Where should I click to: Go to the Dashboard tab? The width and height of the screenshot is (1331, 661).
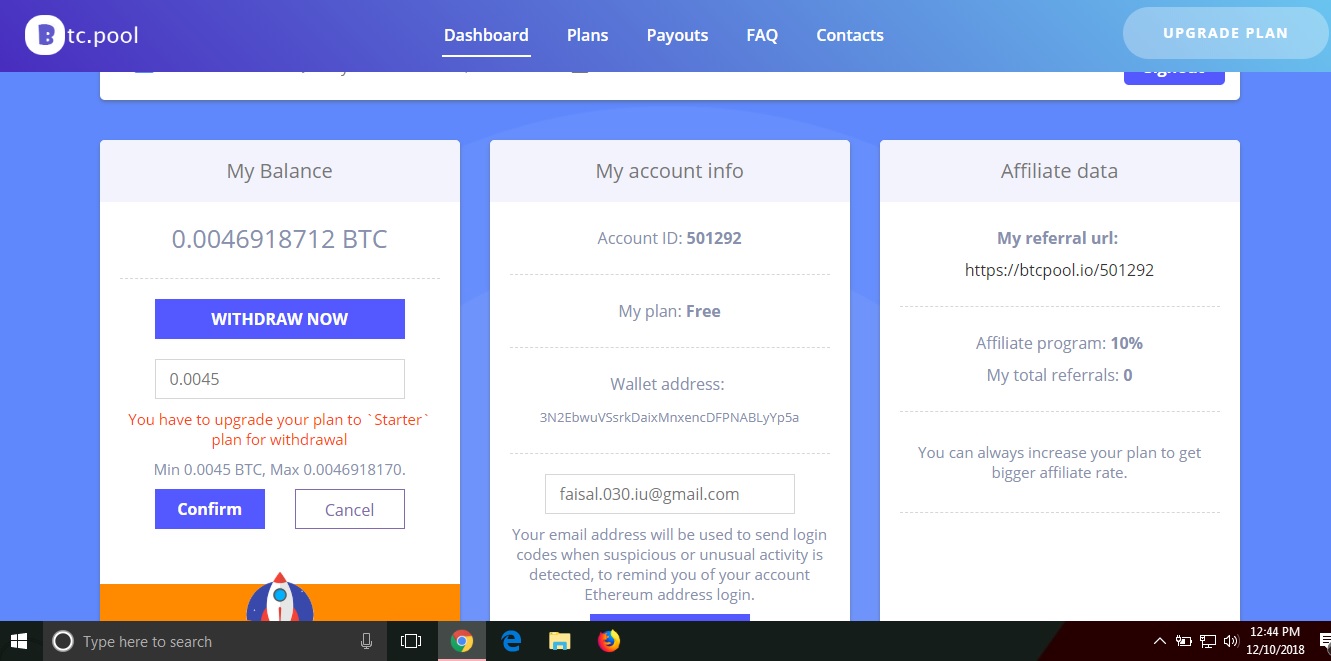[486, 35]
